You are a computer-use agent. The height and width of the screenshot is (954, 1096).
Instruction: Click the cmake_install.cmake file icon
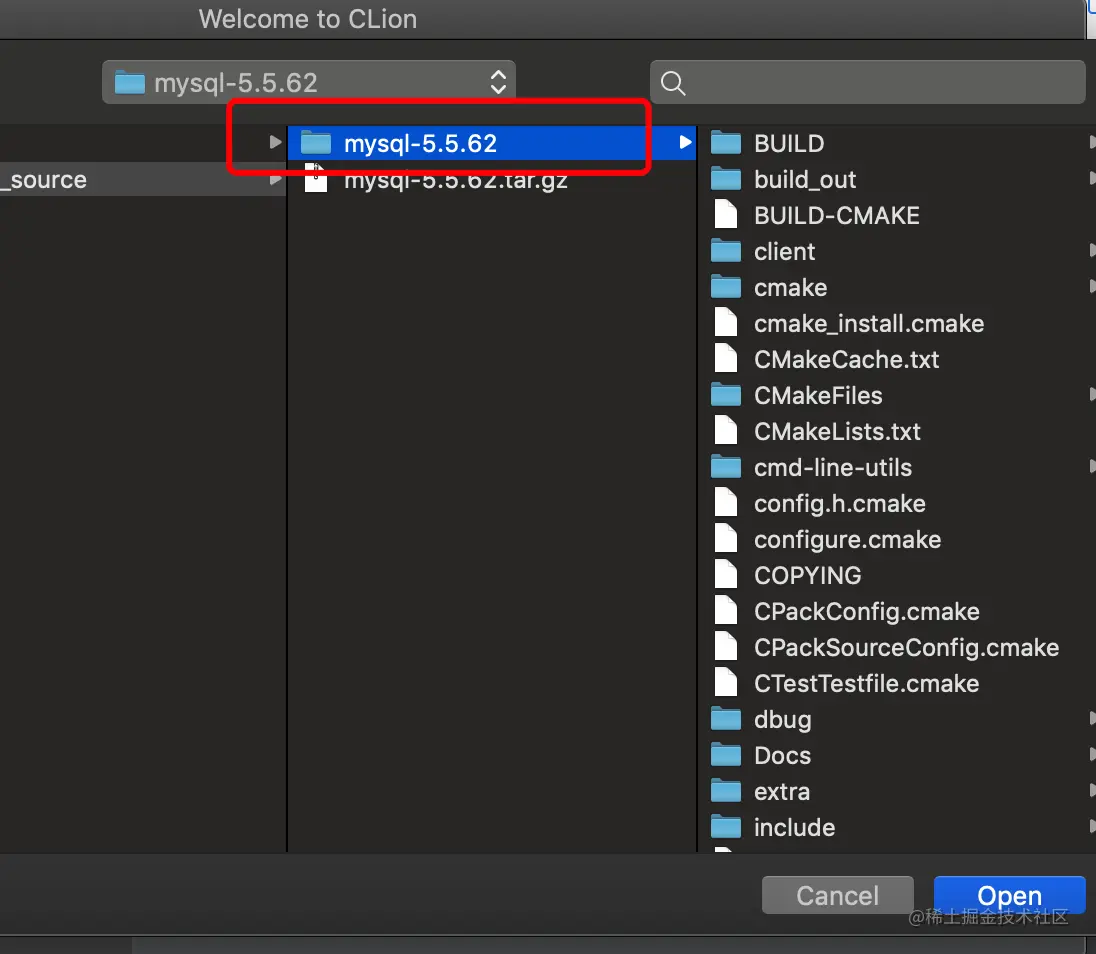tap(726, 324)
